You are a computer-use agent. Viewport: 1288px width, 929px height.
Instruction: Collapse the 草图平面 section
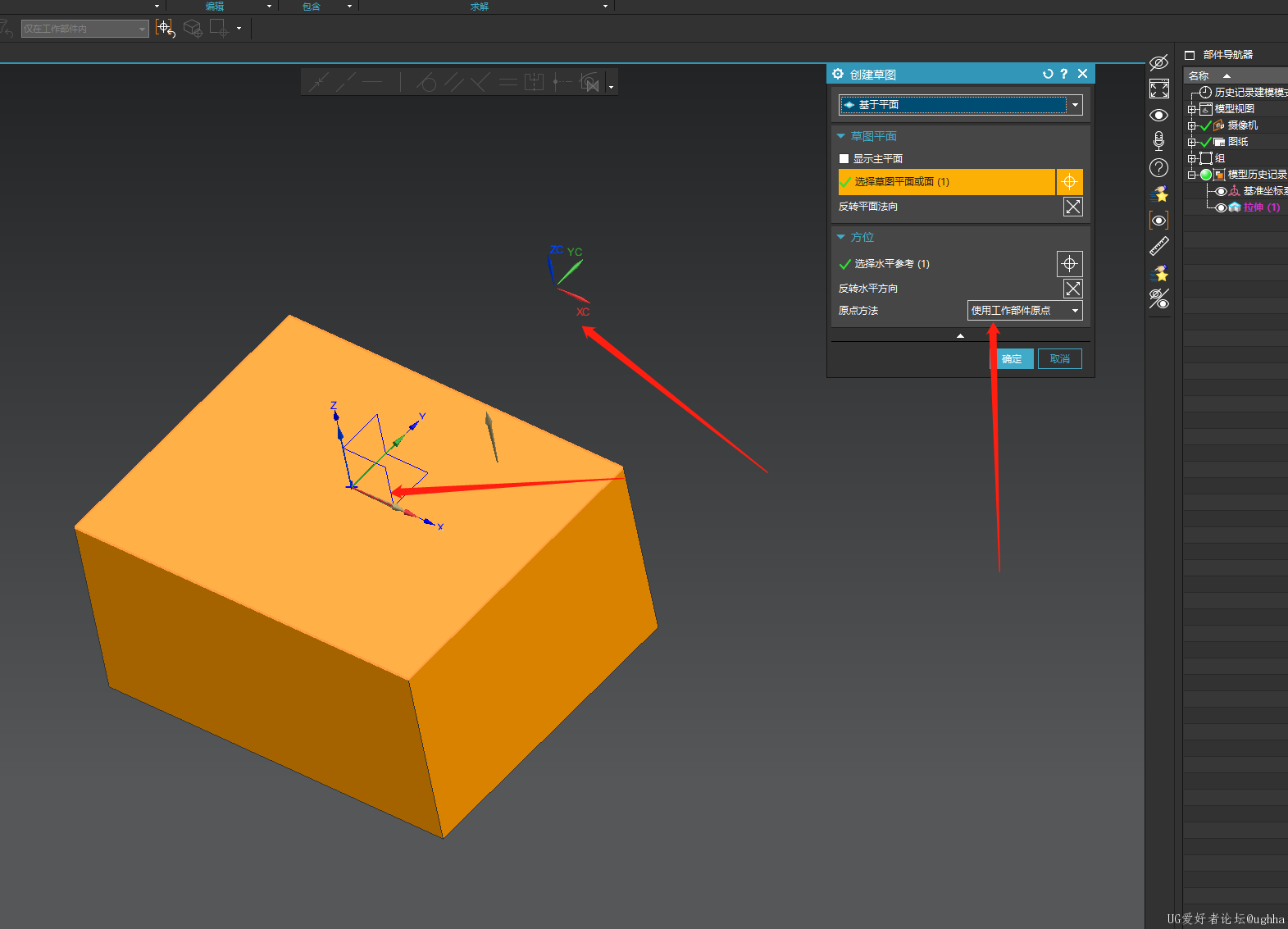coord(840,136)
